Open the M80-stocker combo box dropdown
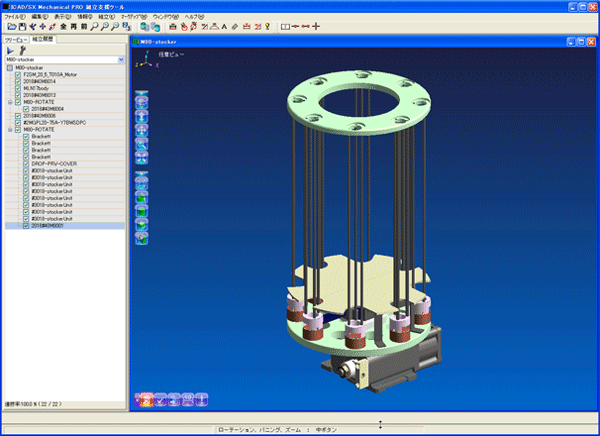 121,59
